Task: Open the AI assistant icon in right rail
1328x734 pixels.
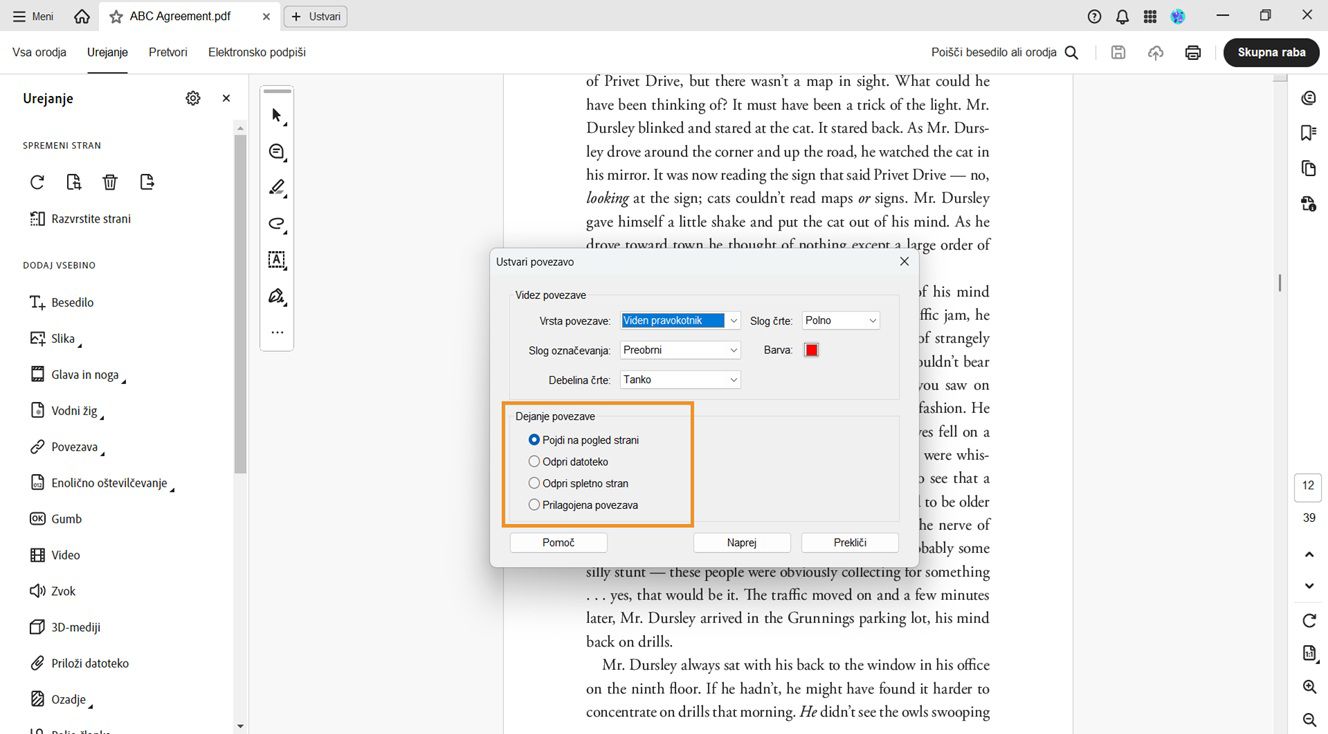Action: coord(1309,97)
